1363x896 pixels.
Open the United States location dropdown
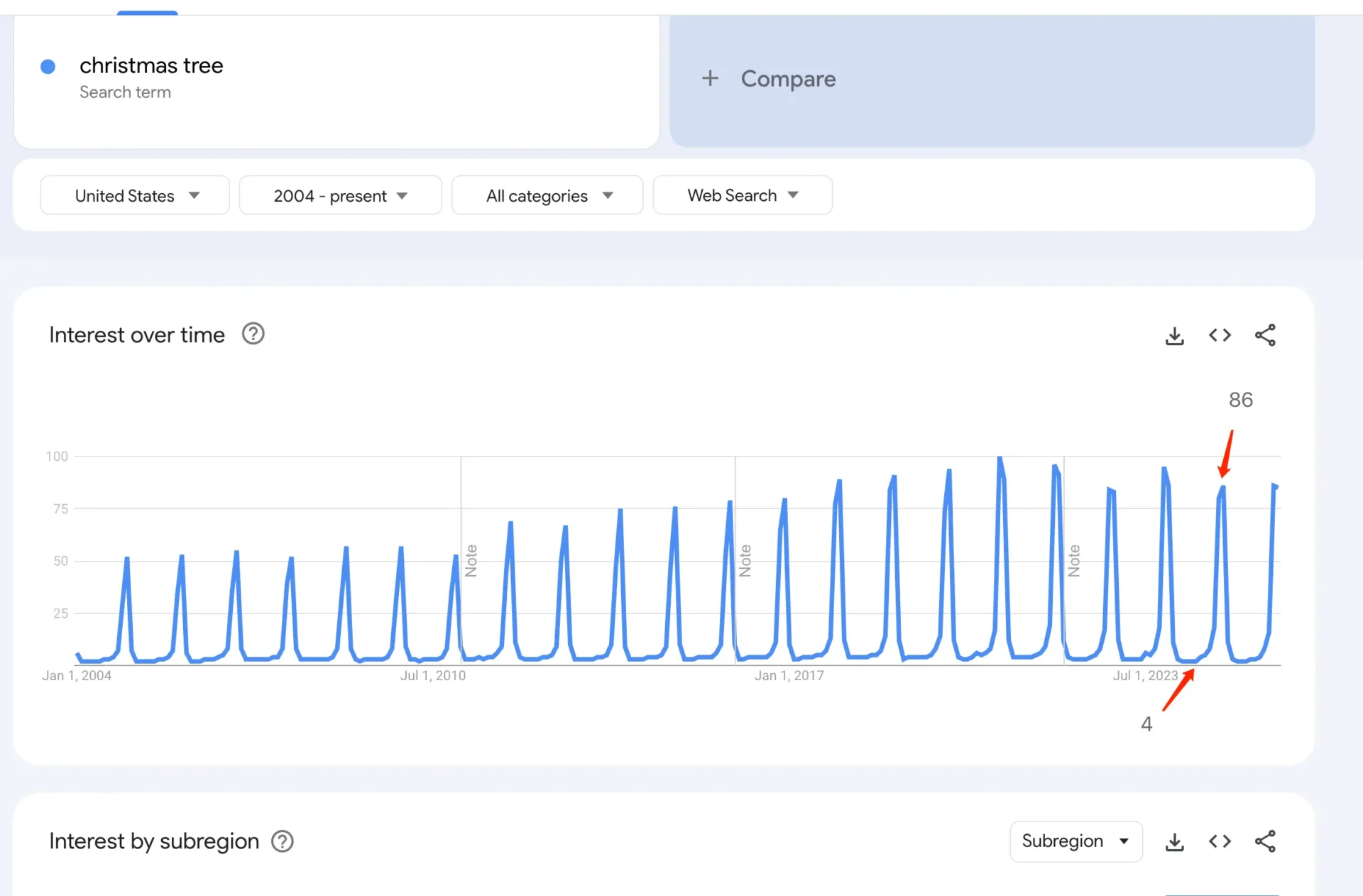pyautogui.click(x=134, y=195)
